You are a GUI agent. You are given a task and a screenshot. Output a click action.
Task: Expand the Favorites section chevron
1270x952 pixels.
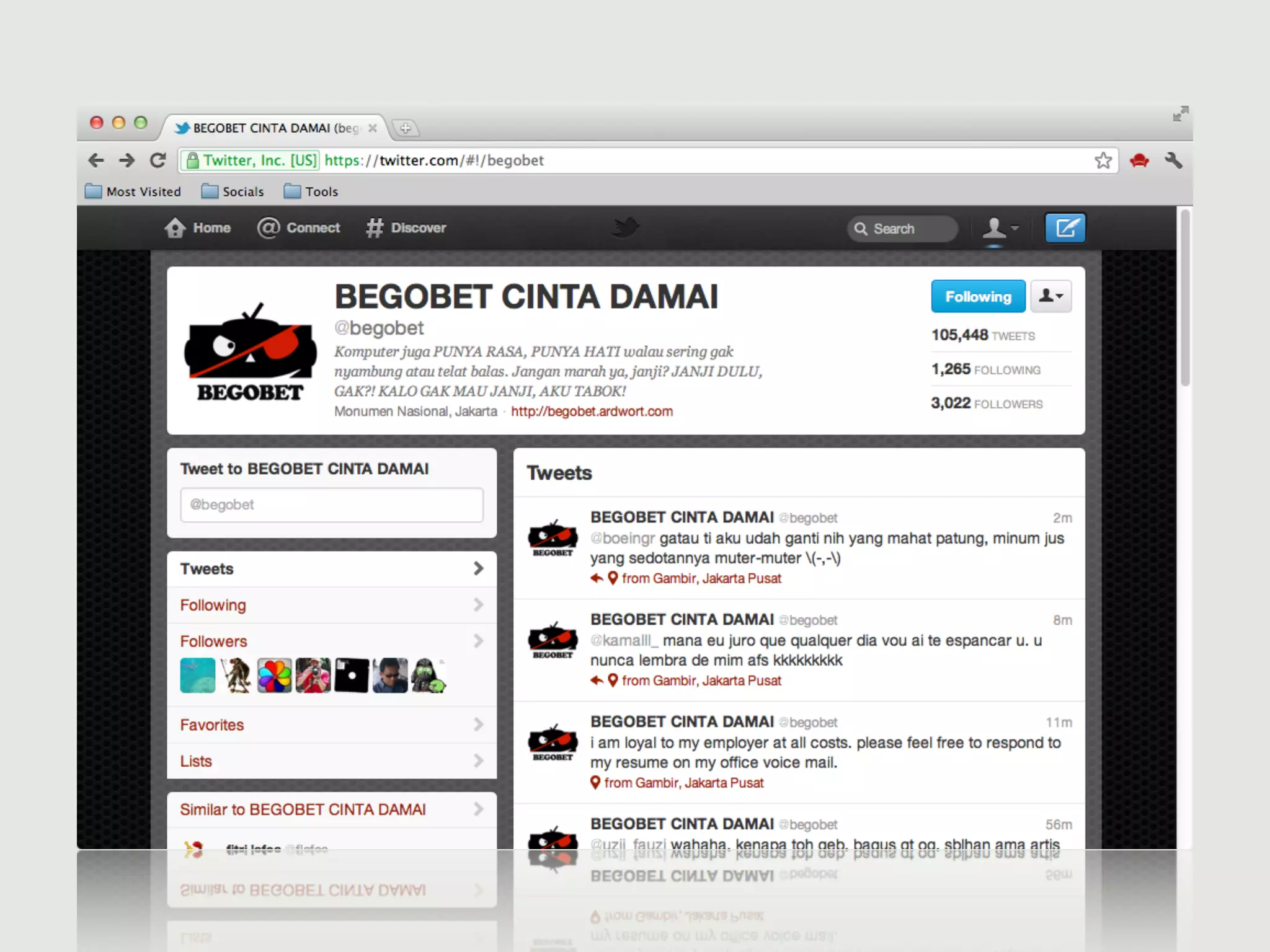(x=478, y=724)
